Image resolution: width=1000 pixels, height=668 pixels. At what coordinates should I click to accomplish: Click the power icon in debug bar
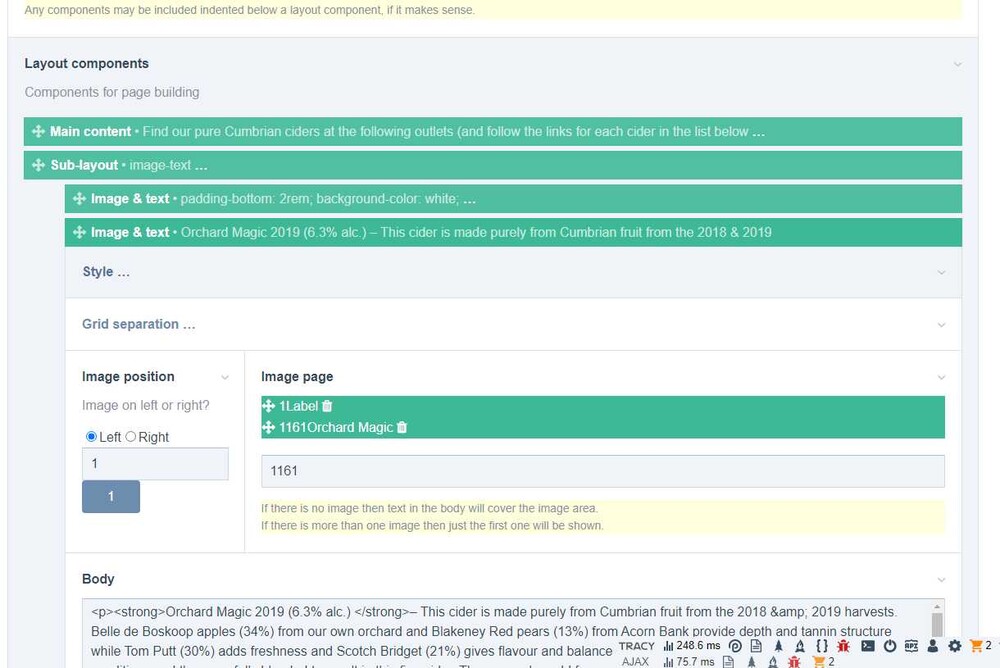pyautogui.click(x=889, y=646)
